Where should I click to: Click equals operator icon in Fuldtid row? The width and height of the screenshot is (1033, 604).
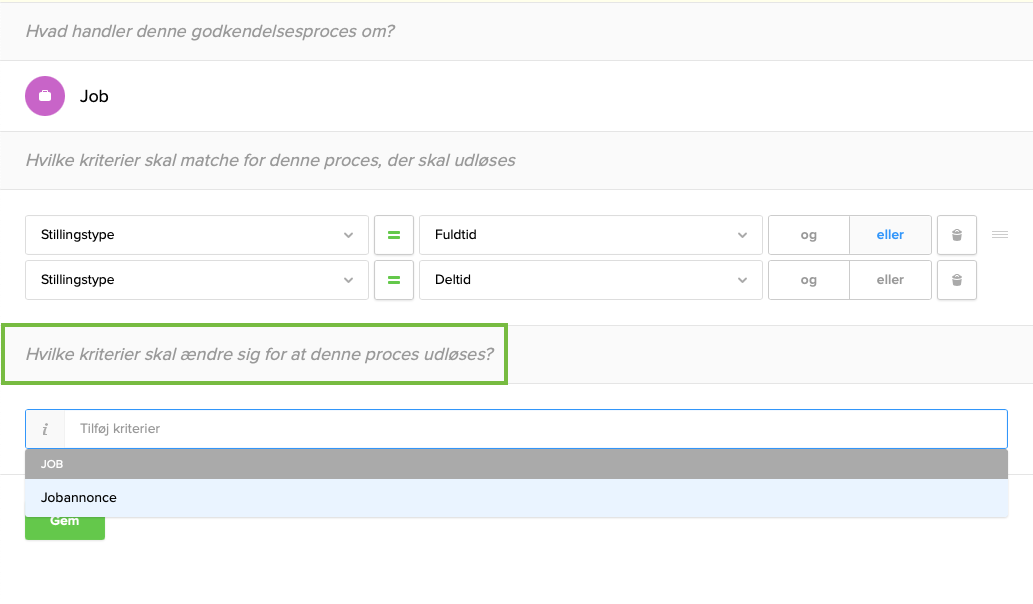coord(394,235)
